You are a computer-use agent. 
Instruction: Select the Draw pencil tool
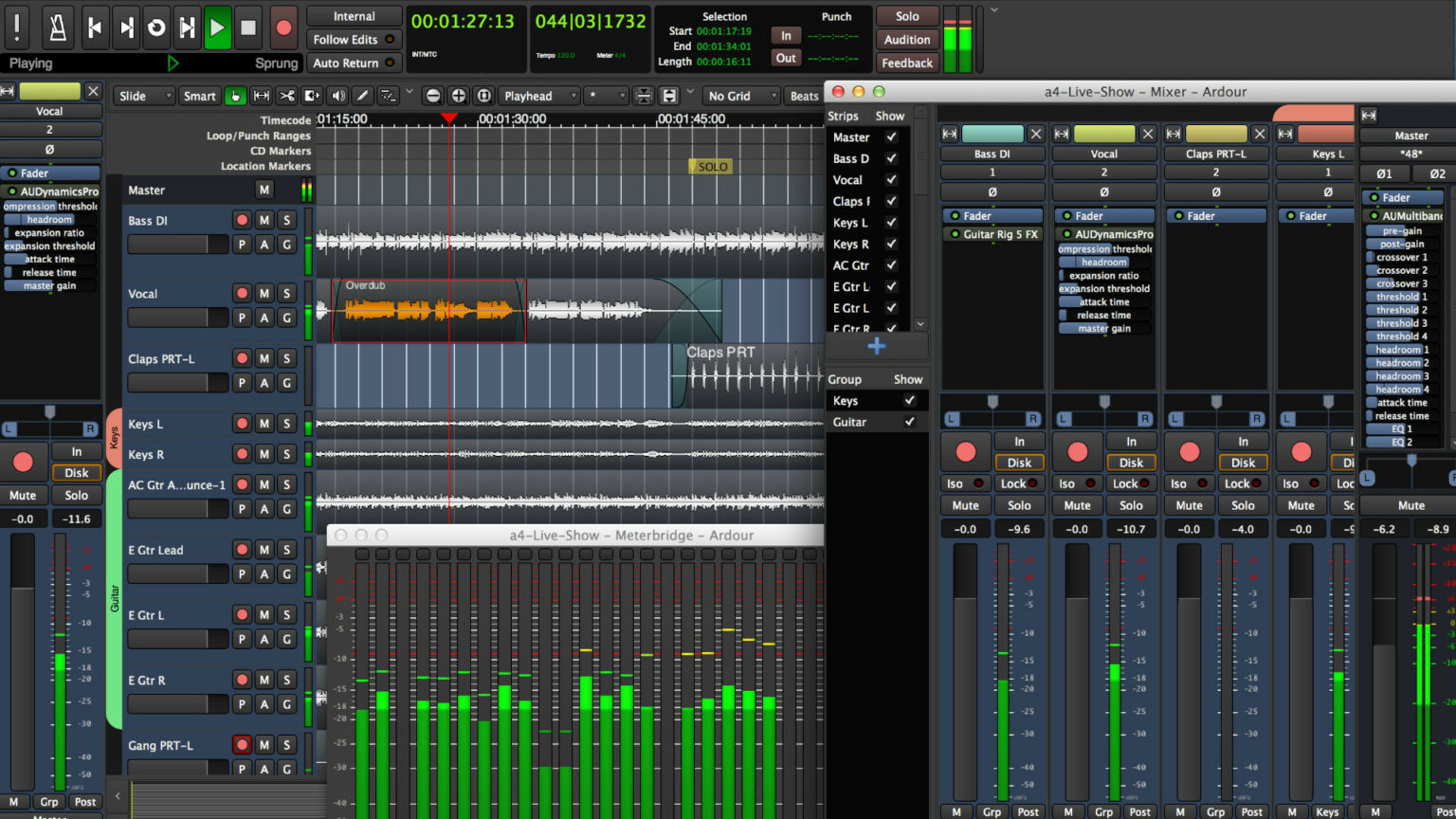point(362,96)
